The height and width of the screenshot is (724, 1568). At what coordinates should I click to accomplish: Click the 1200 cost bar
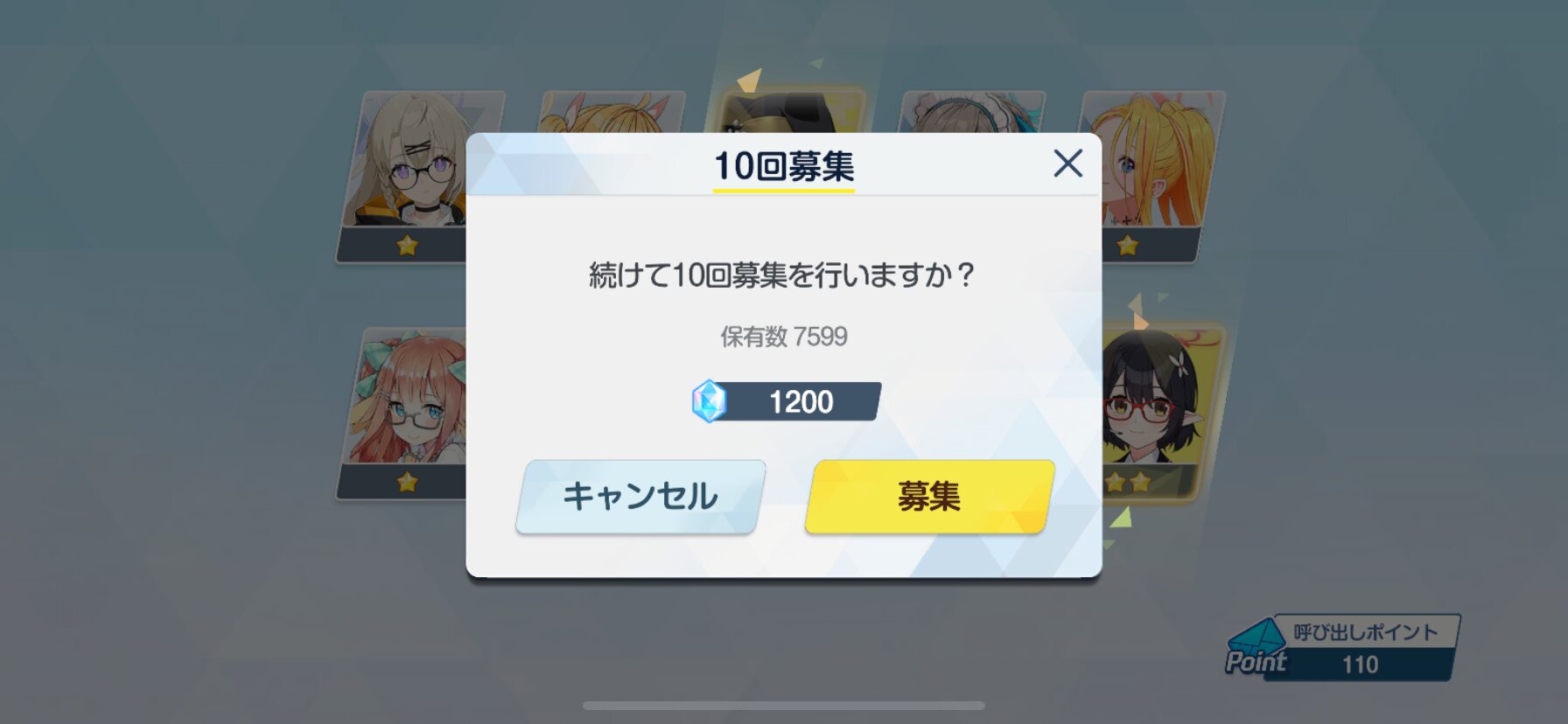[x=786, y=401]
